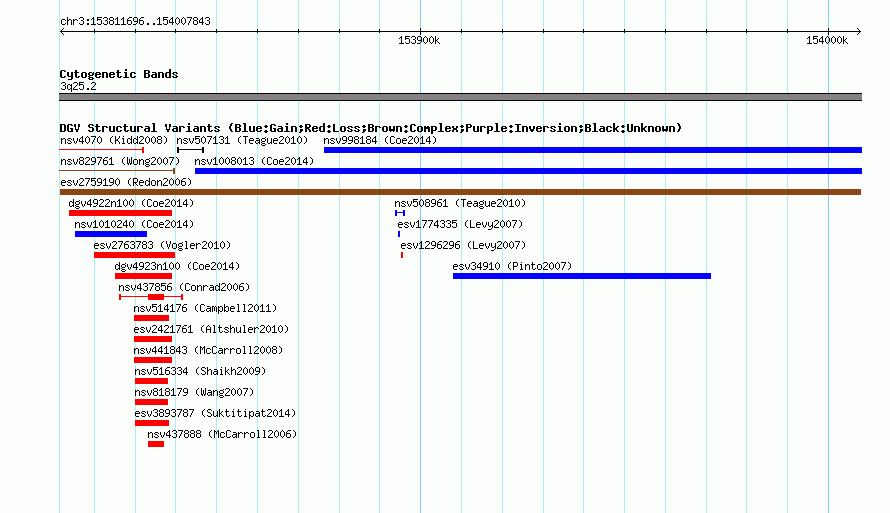Open the nsv437856 (Conrad2006) label
The image size is (890, 513).
point(184,287)
